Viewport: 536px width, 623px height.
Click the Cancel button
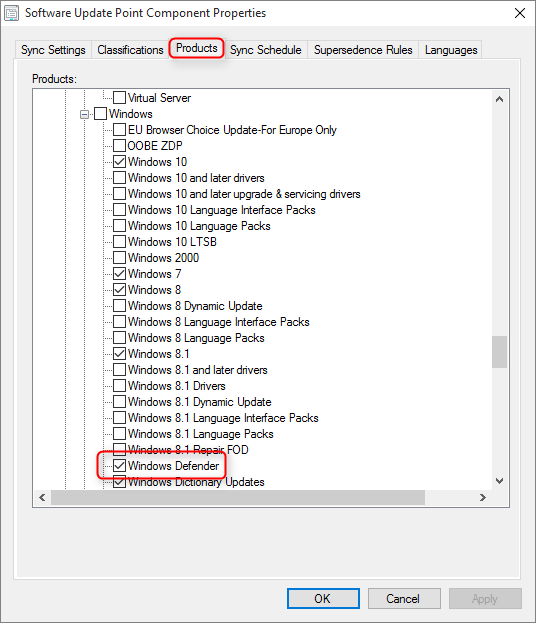[404, 599]
